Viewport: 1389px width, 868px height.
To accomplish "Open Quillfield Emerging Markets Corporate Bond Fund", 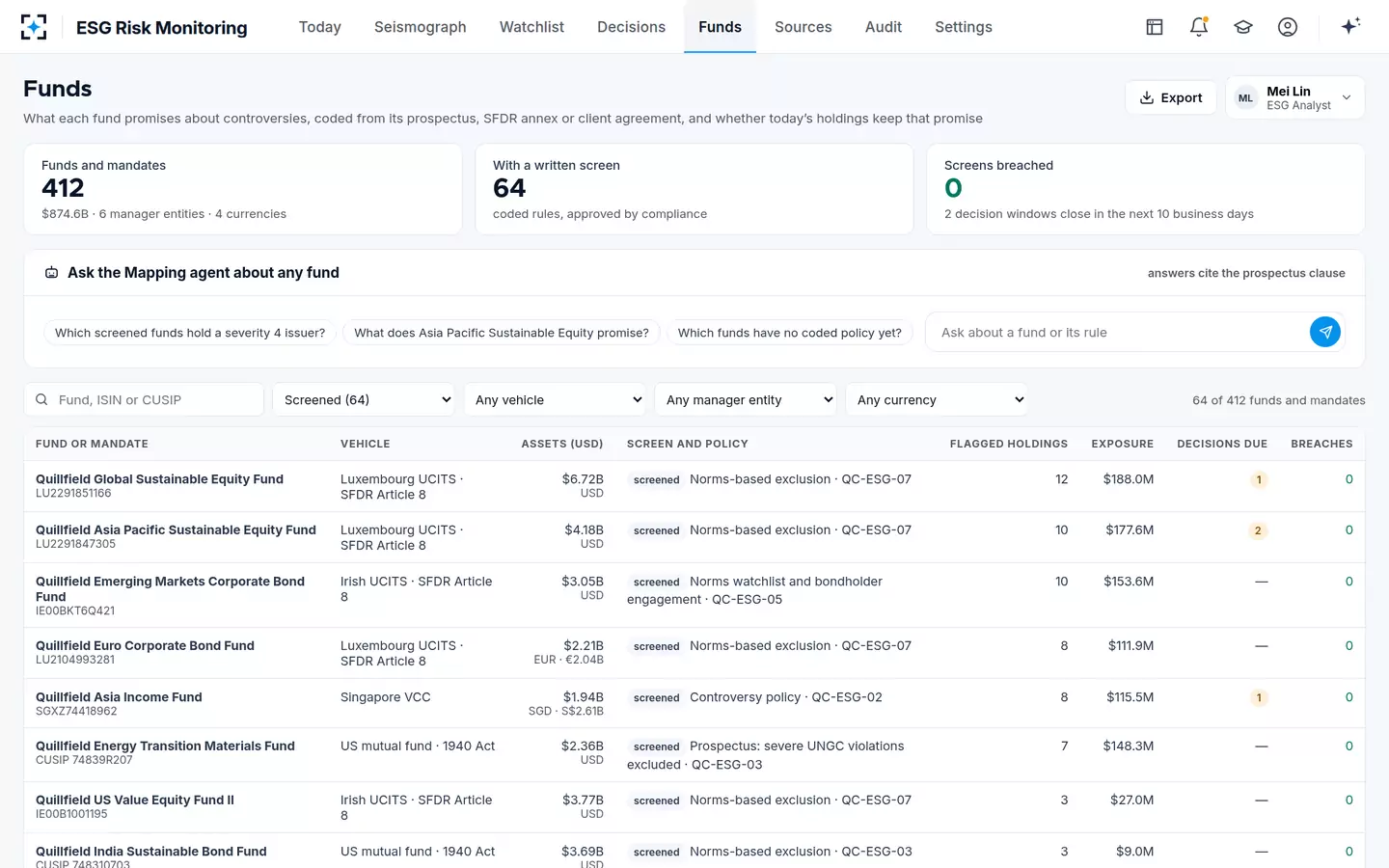I will 170,588.
